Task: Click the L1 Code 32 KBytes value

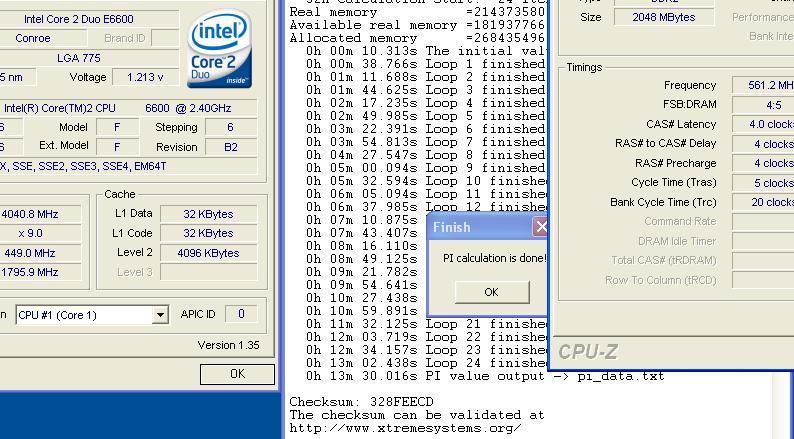Action: click(x=209, y=233)
